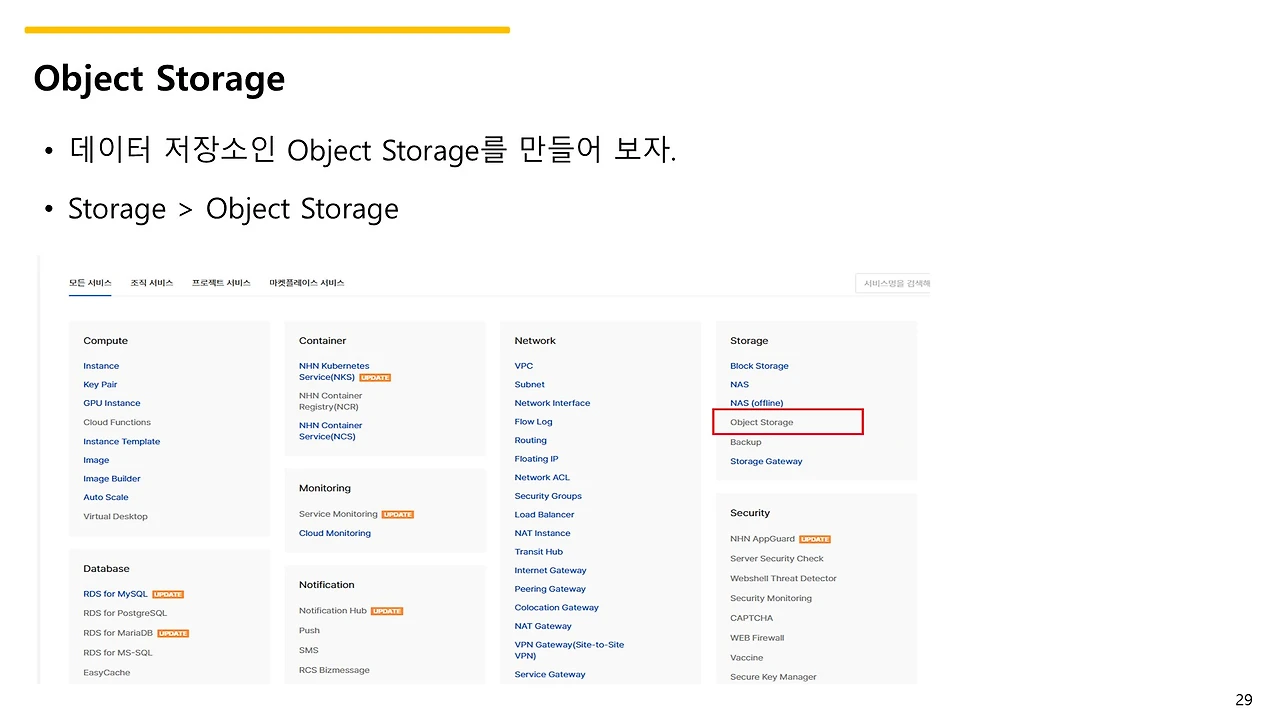The height and width of the screenshot is (720, 1280).
Task: Open the Auto Scale service
Action: coord(106,497)
